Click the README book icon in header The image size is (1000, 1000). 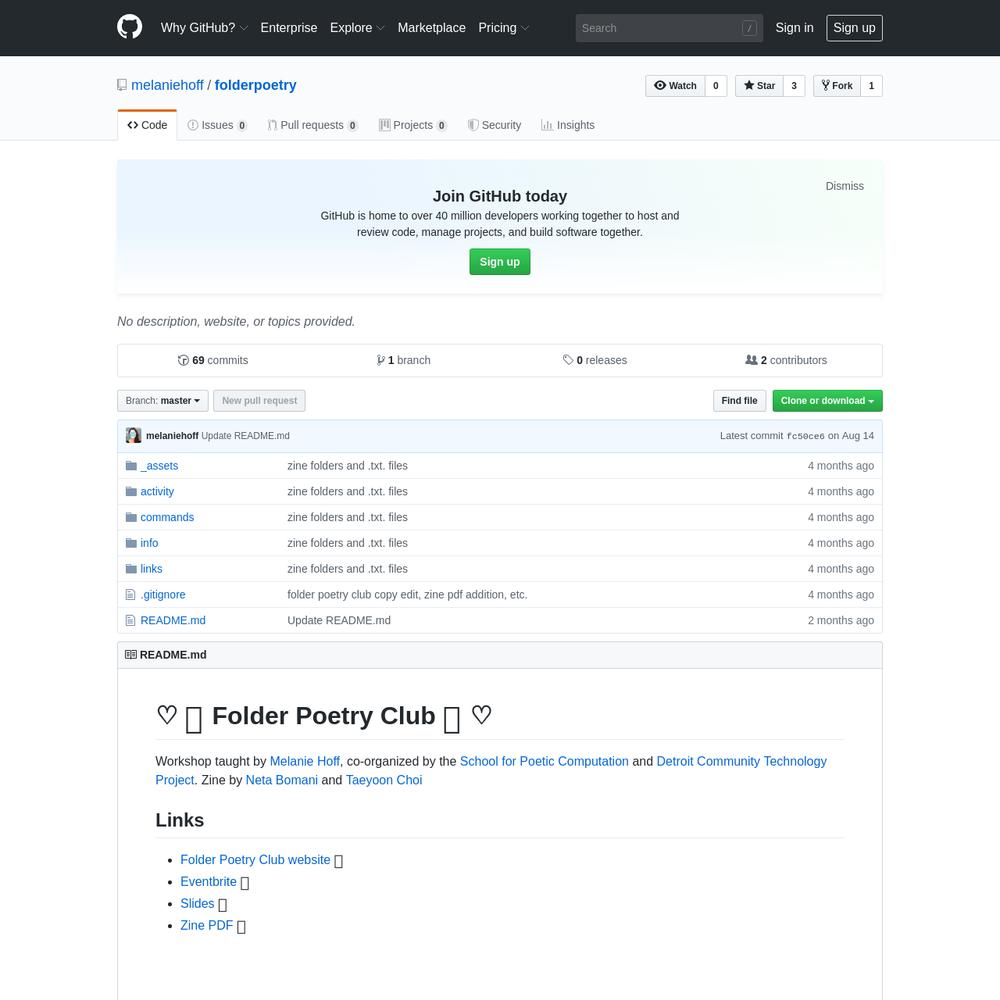coord(131,655)
